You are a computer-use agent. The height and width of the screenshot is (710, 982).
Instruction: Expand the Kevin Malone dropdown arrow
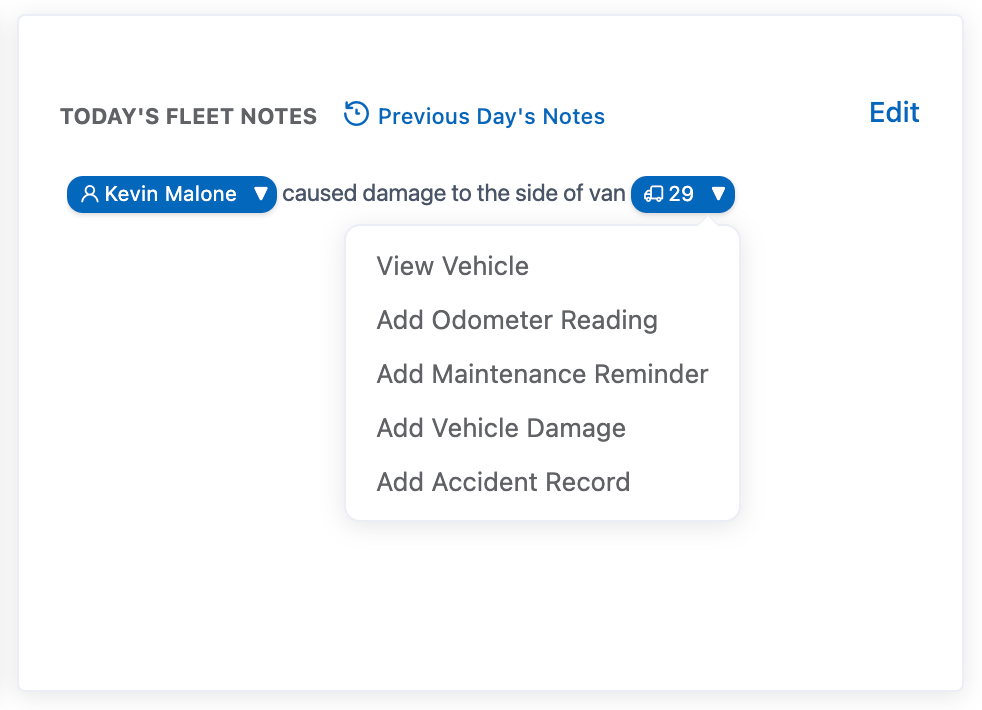click(260, 194)
